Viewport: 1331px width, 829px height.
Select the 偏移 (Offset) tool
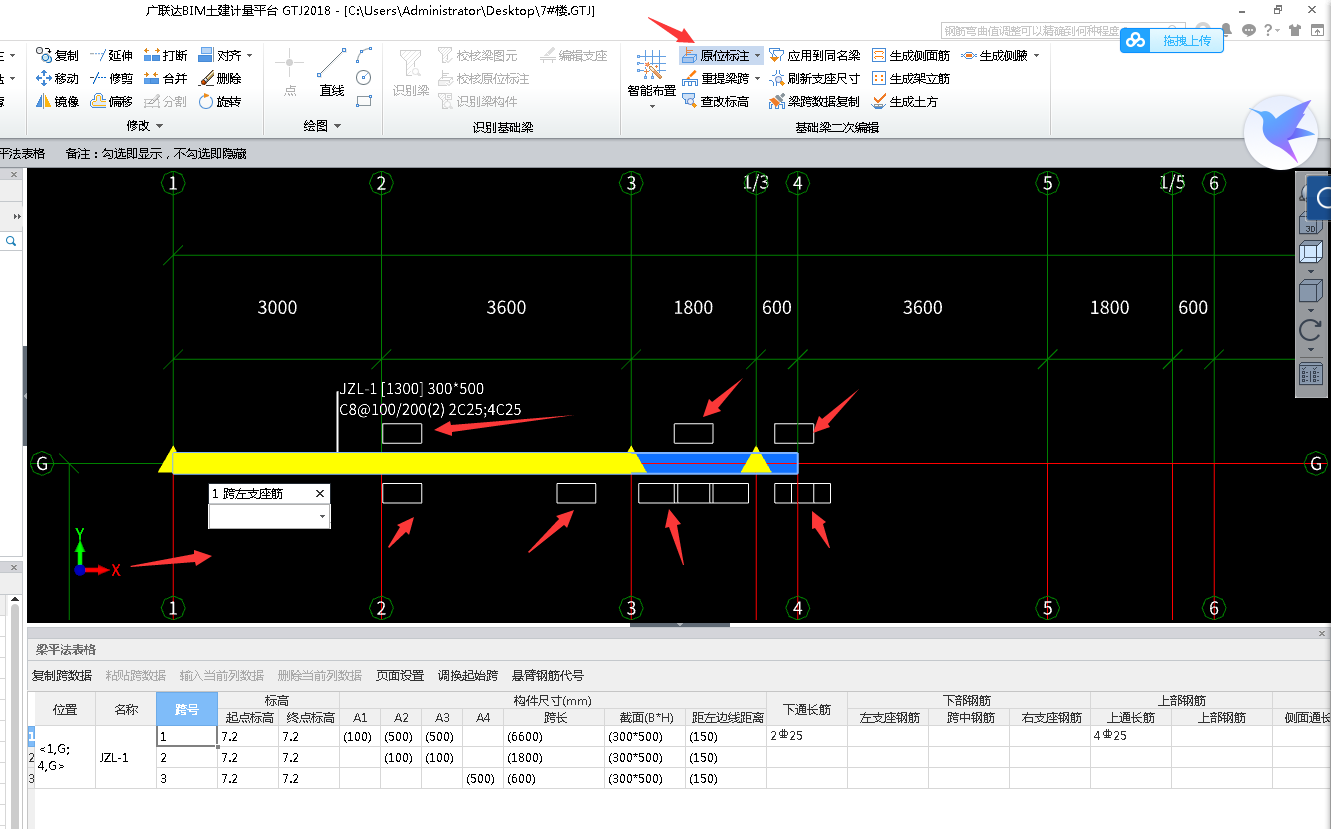click(x=111, y=101)
